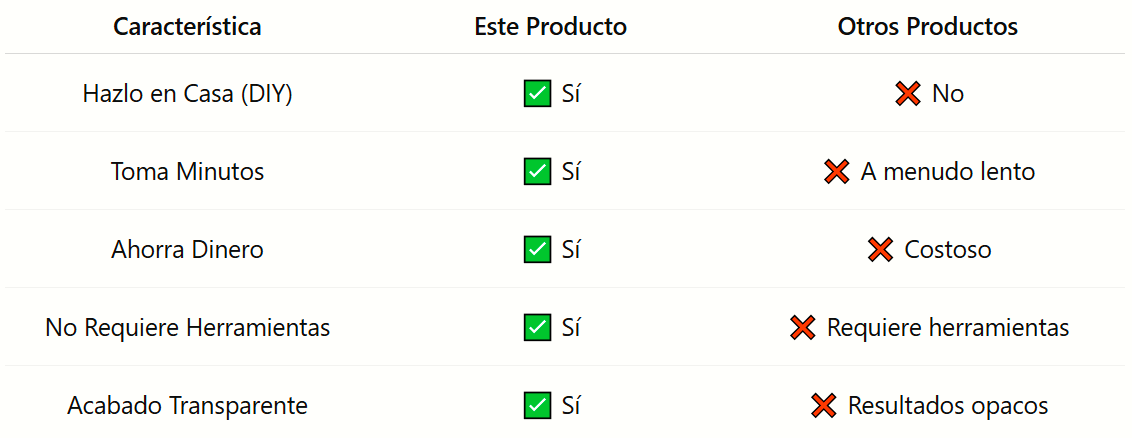Click green checkmark in Hazlo en Casa row
1132x438 pixels.
537,94
